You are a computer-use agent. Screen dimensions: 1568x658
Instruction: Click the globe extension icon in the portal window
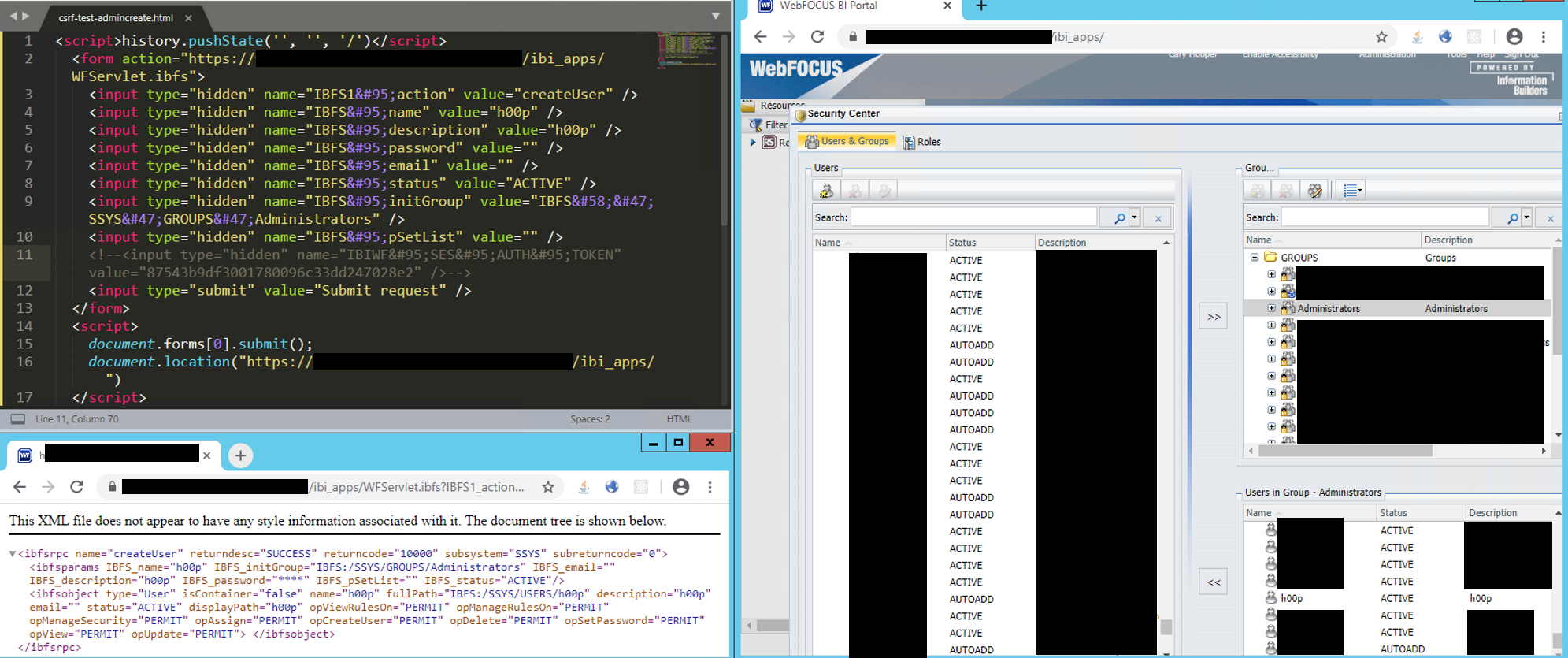(1445, 36)
